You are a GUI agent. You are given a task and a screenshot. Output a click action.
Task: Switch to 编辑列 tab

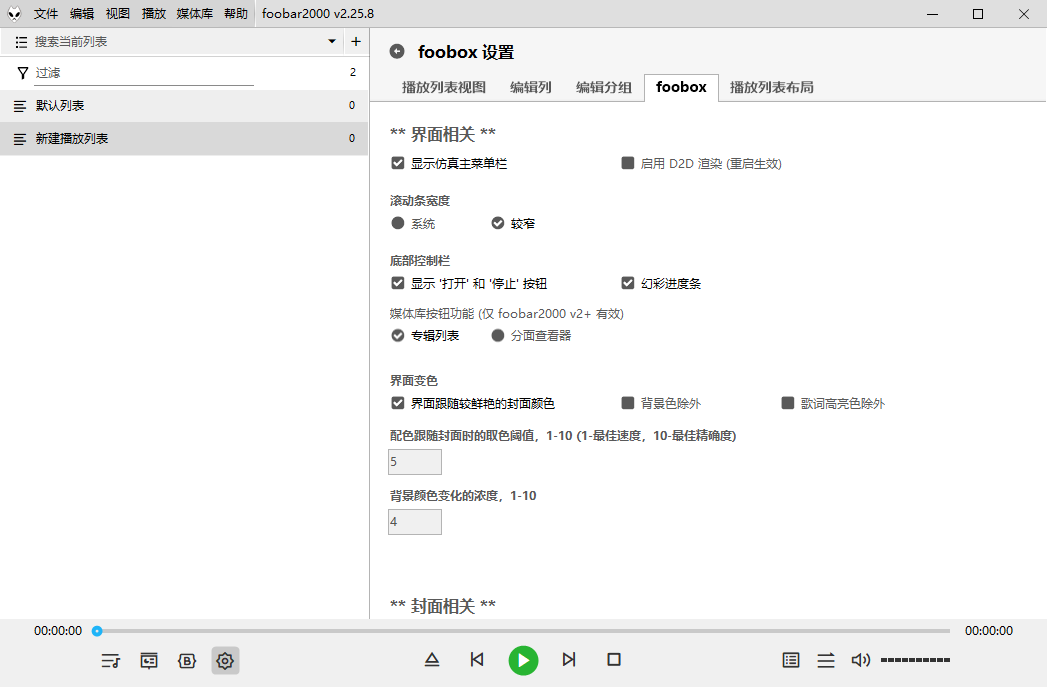(x=531, y=87)
